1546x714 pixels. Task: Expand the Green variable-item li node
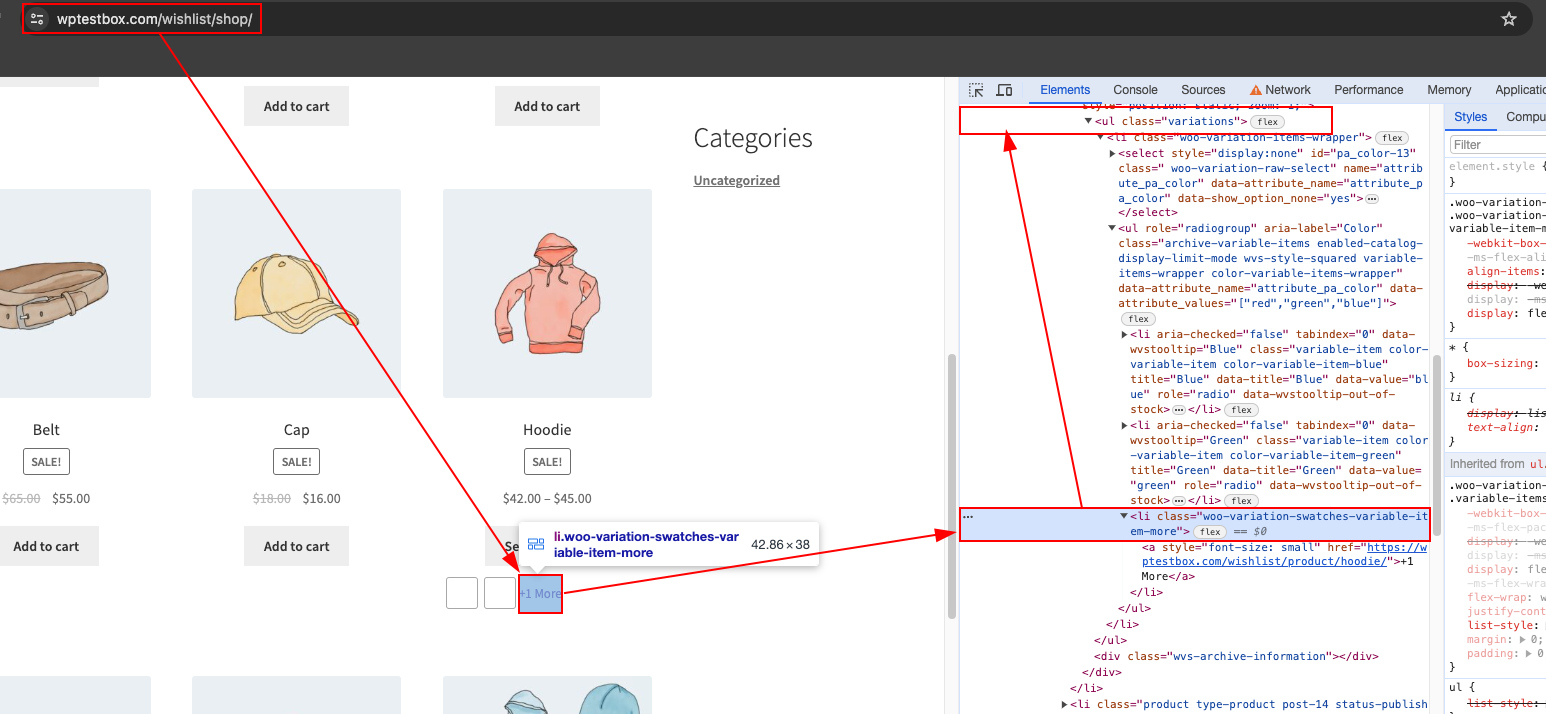pos(1125,425)
